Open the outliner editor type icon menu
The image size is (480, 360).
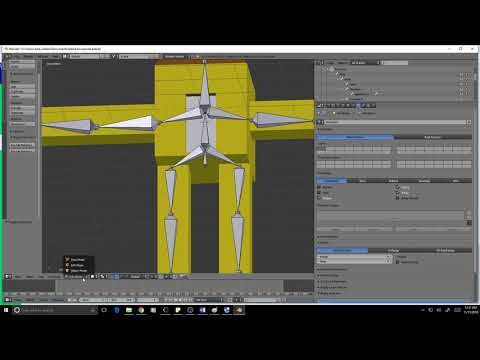click(x=319, y=63)
